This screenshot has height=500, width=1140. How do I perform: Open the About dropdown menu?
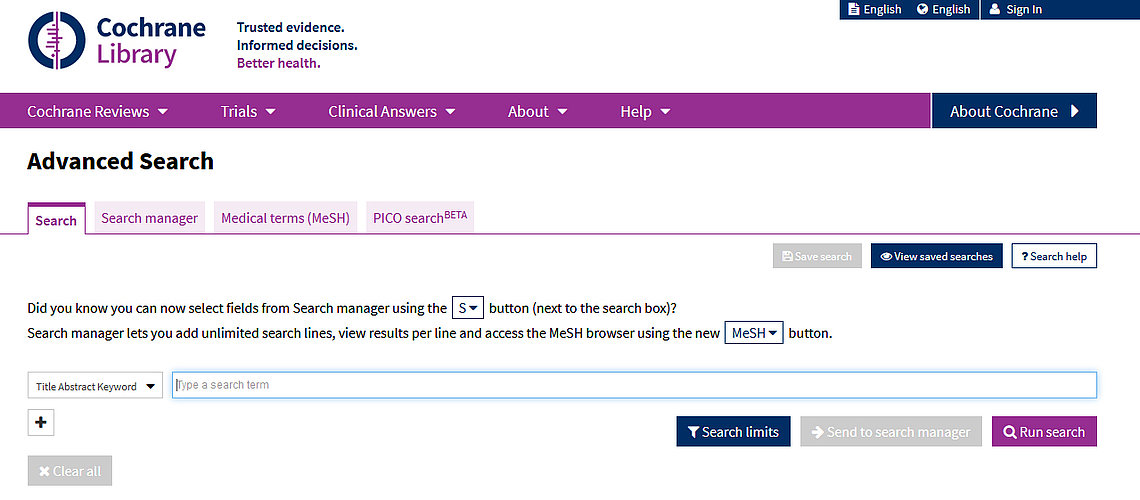[537, 111]
